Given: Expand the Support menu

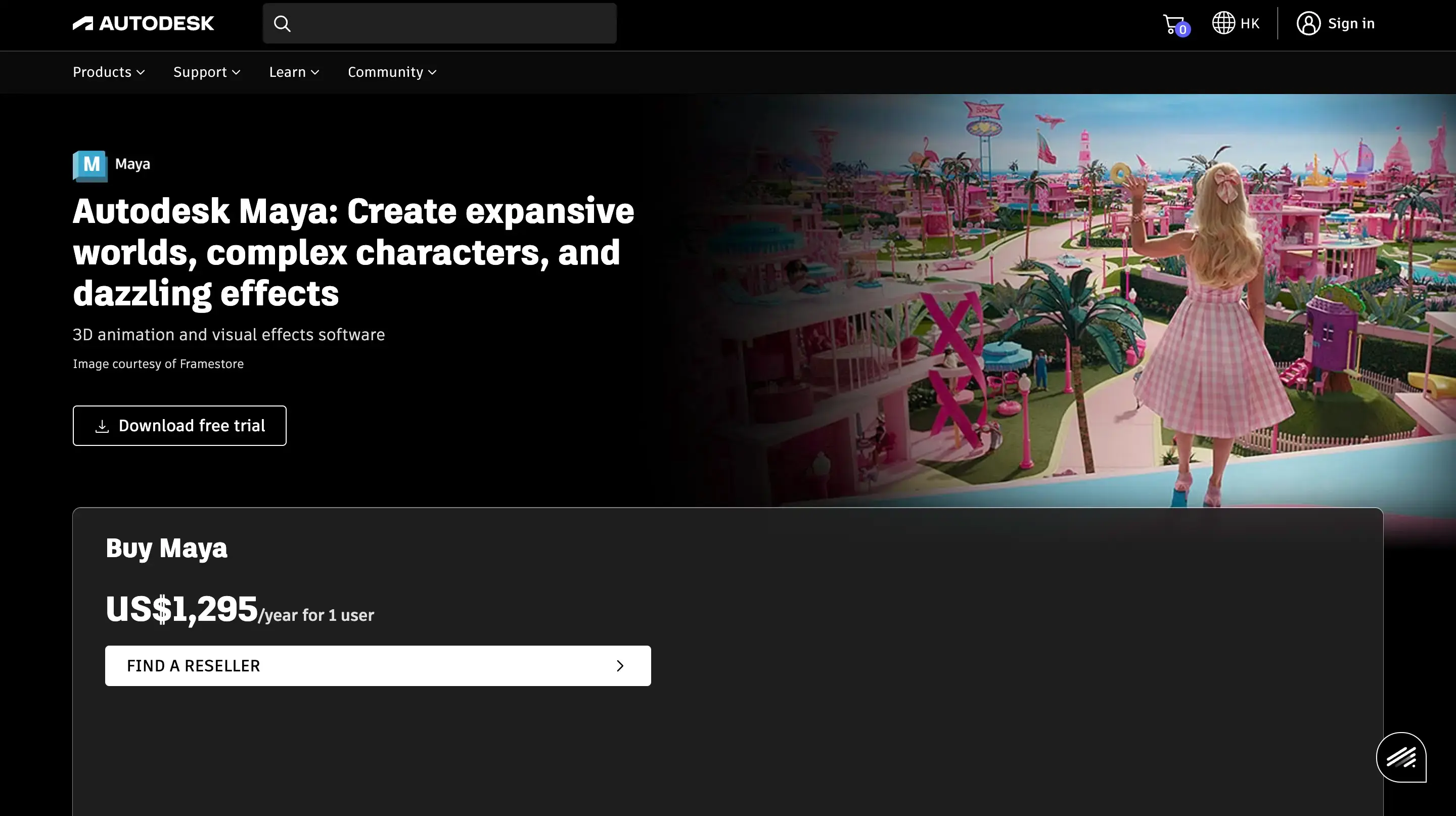Looking at the screenshot, I should (x=206, y=72).
